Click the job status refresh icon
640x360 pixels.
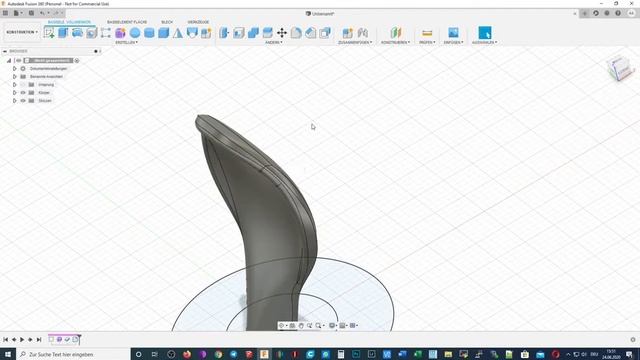tap(596, 13)
